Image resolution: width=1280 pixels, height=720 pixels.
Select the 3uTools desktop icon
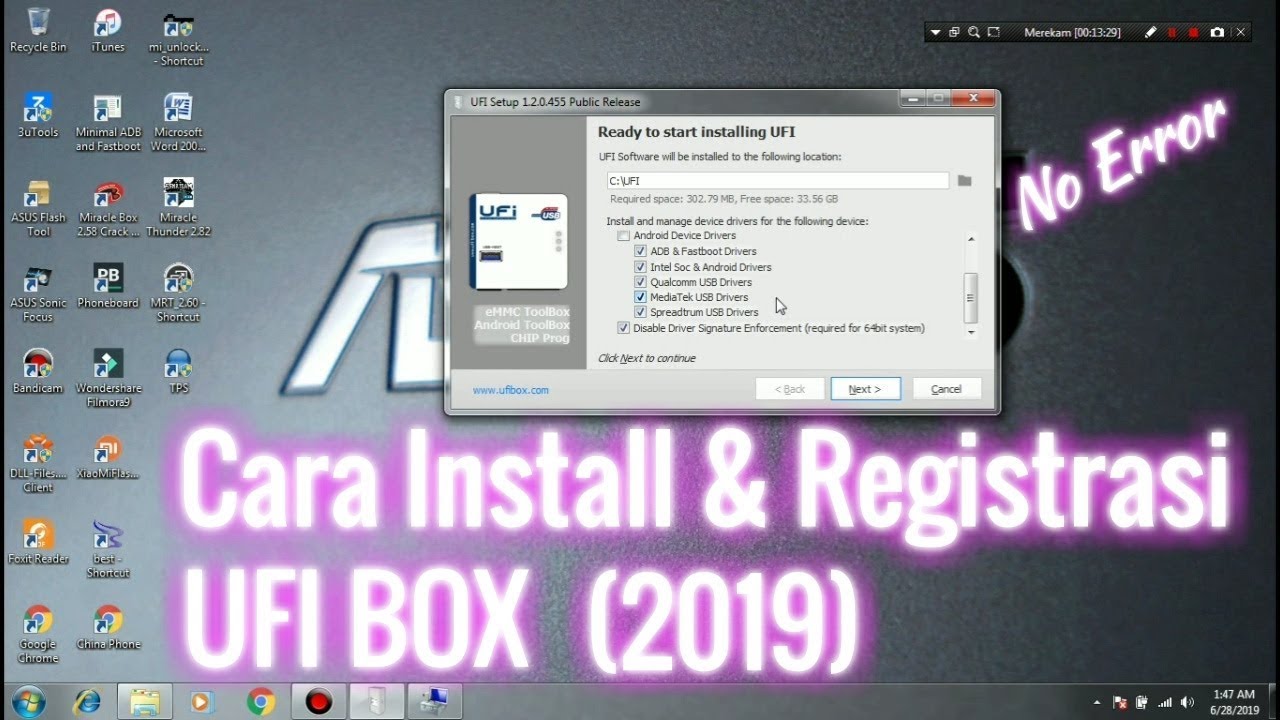click(x=38, y=115)
